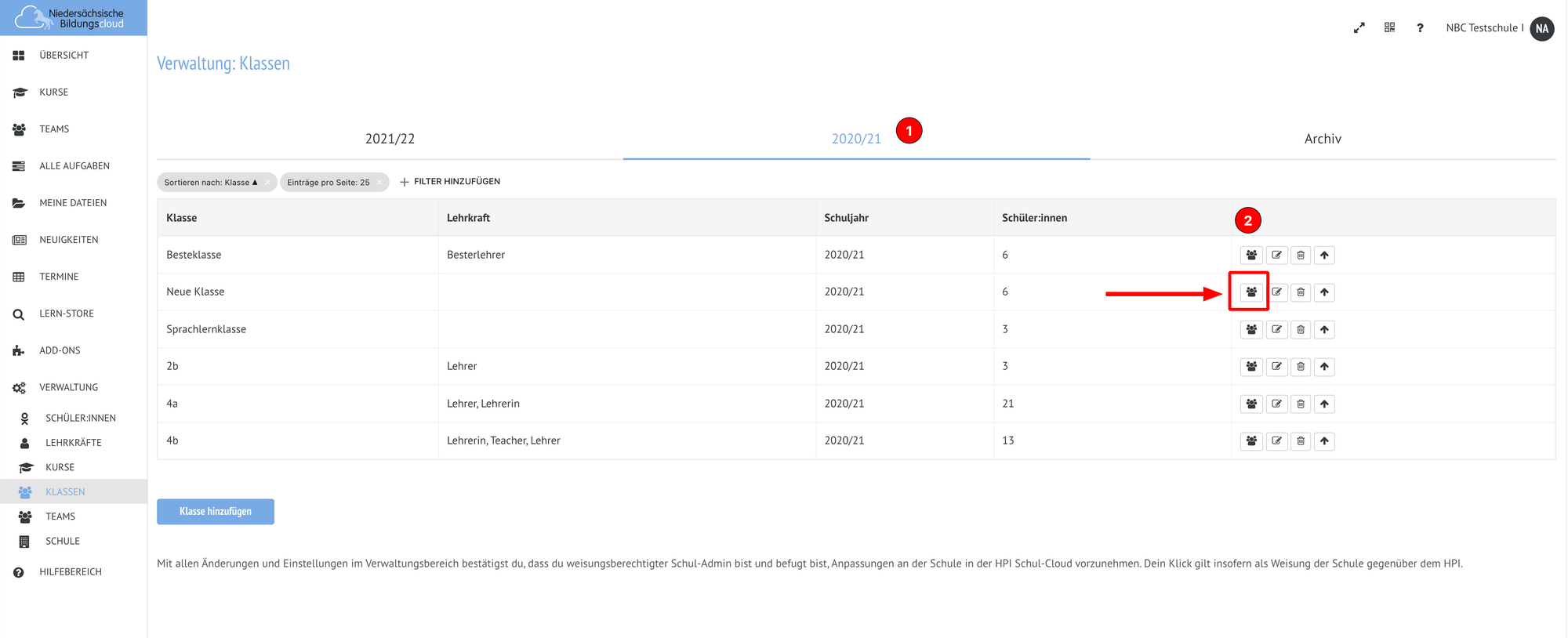Image resolution: width=1568 pixels, height=638 pixels.
Task: Sort table by Lehrkraft column header
Action: point(468,218)
